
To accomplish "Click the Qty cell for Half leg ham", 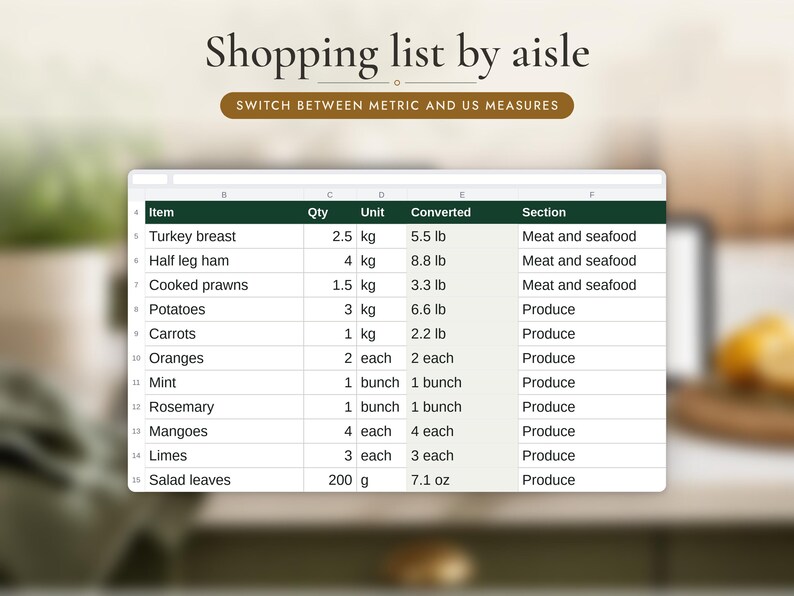I will coord(330,261).
